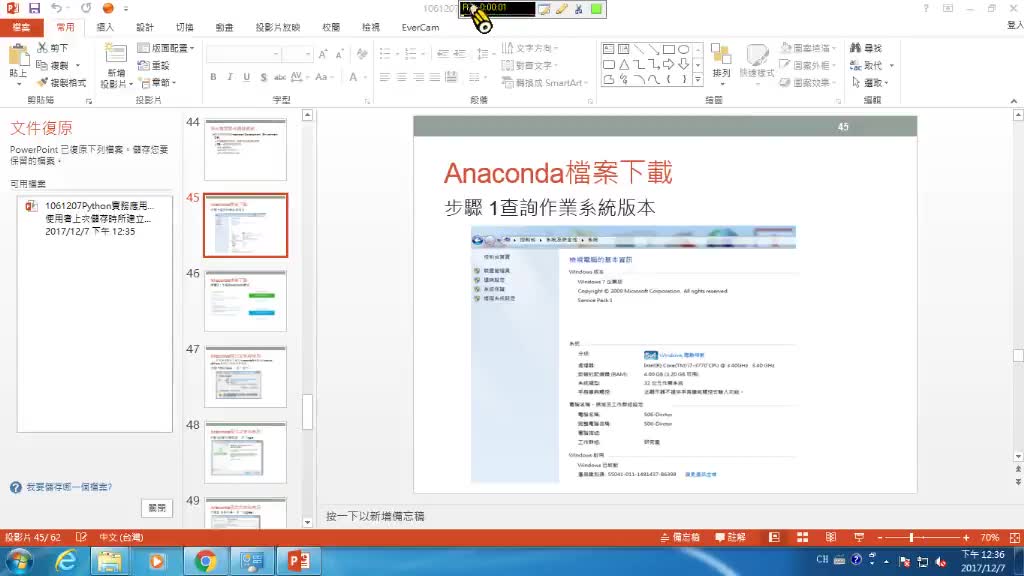Switch to the Design tab
The image size is (1024, 576).
click(144, 27)
